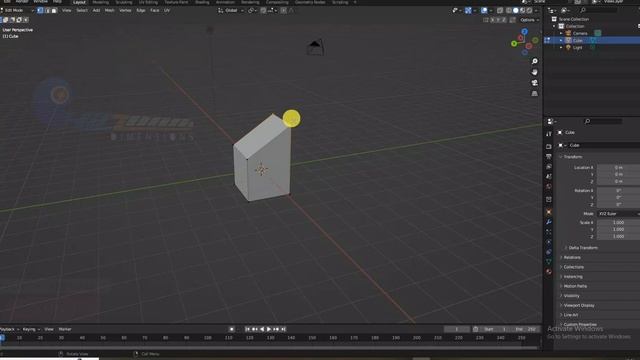The width and height of the screenshot is (640, 360).
Task: Click the blue Z axis on navigation gizmo
Action: [x=524, y=31]
